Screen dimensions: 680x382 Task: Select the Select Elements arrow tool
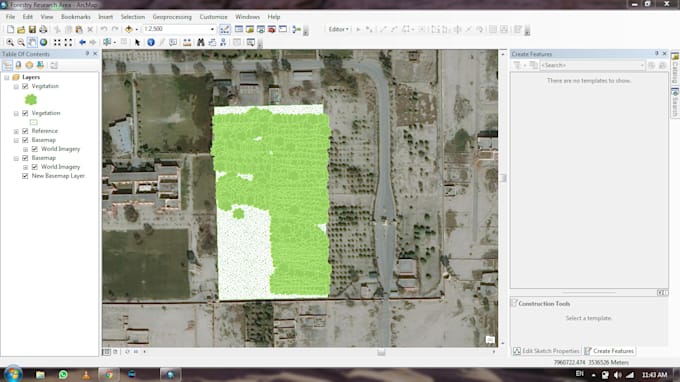137,42
